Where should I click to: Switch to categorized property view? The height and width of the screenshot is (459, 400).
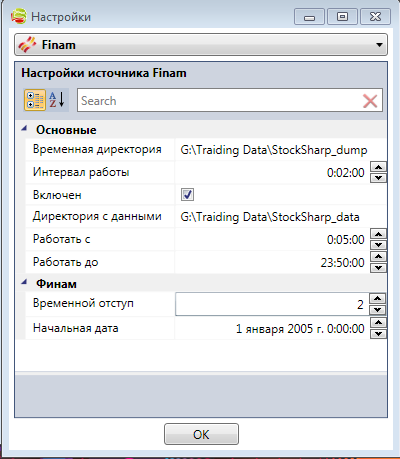(35, 100)
